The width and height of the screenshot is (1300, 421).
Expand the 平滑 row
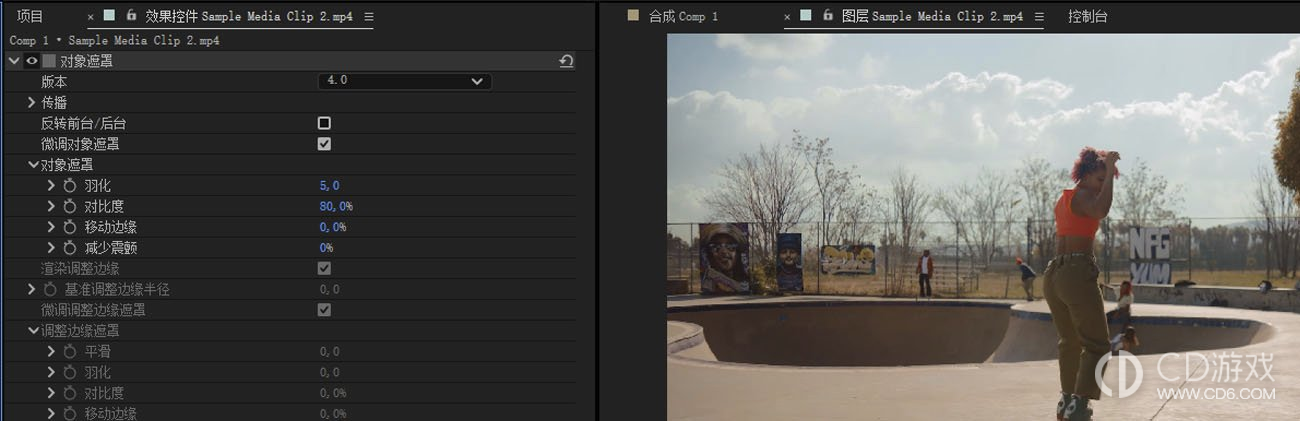pyautogui.click(x=52, y=352)
